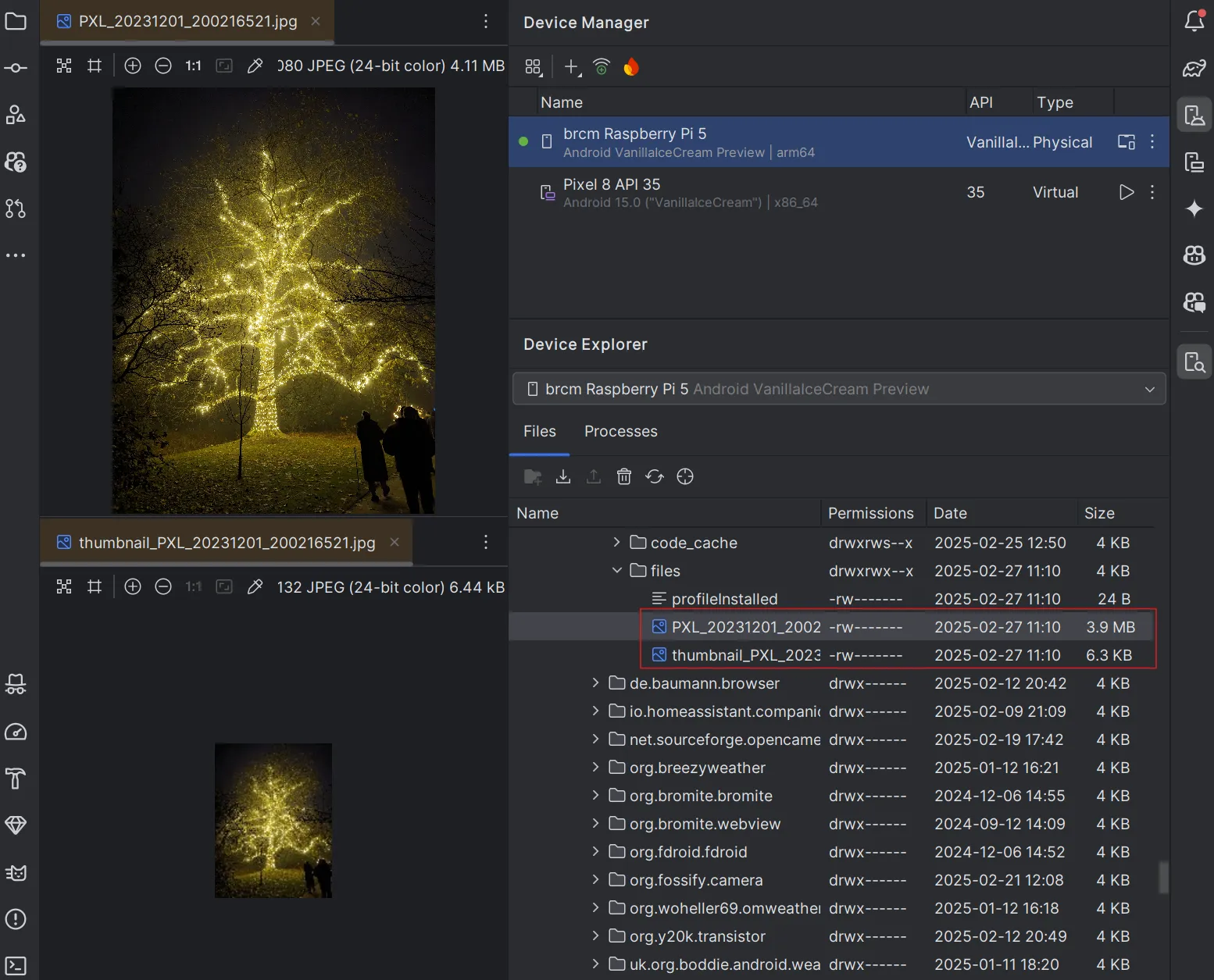Screen dimensions: 1214x980
Task: Open the Terminal tool window
Action: 16,966
